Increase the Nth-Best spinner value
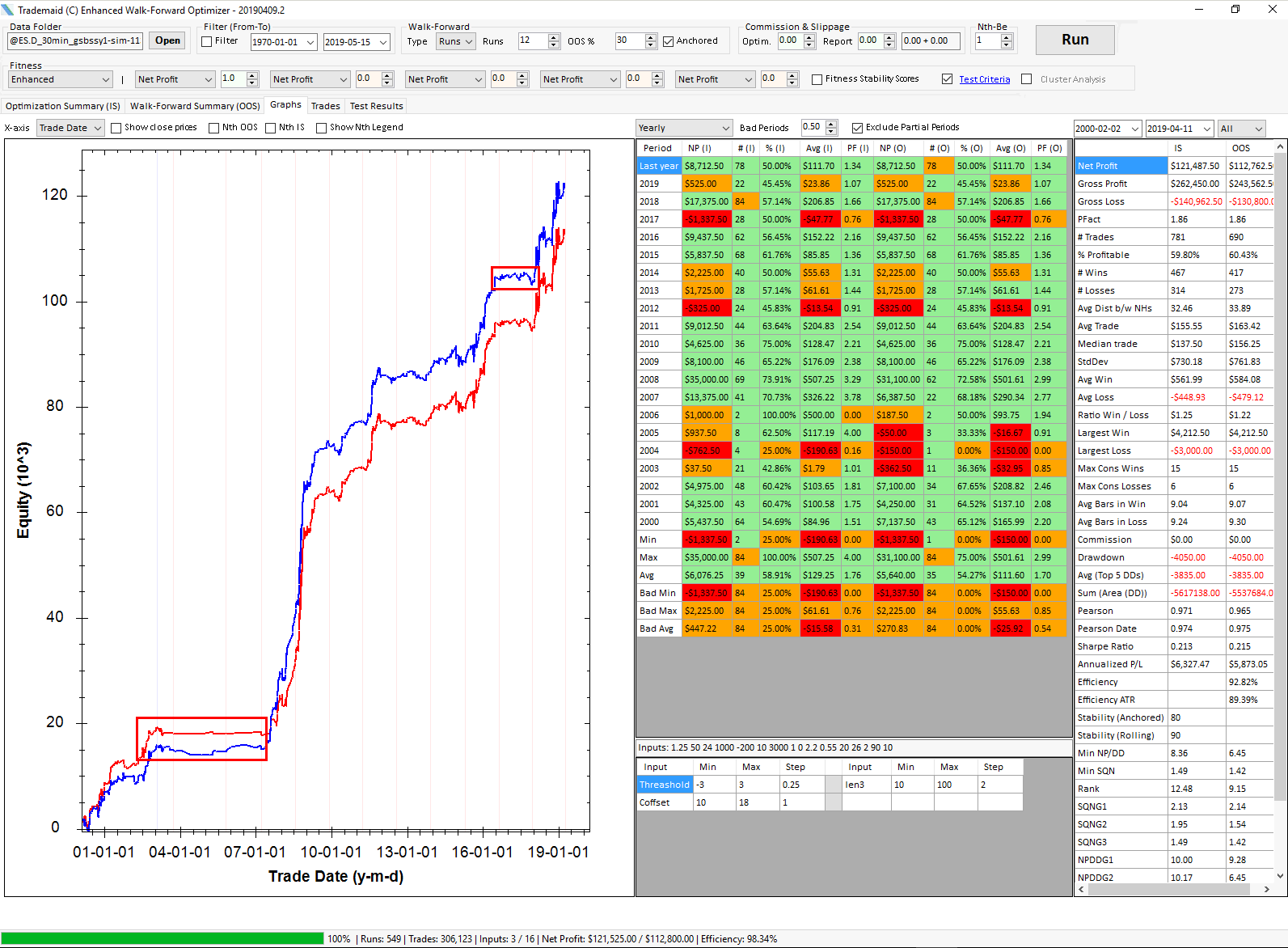 click(1007, 37)
